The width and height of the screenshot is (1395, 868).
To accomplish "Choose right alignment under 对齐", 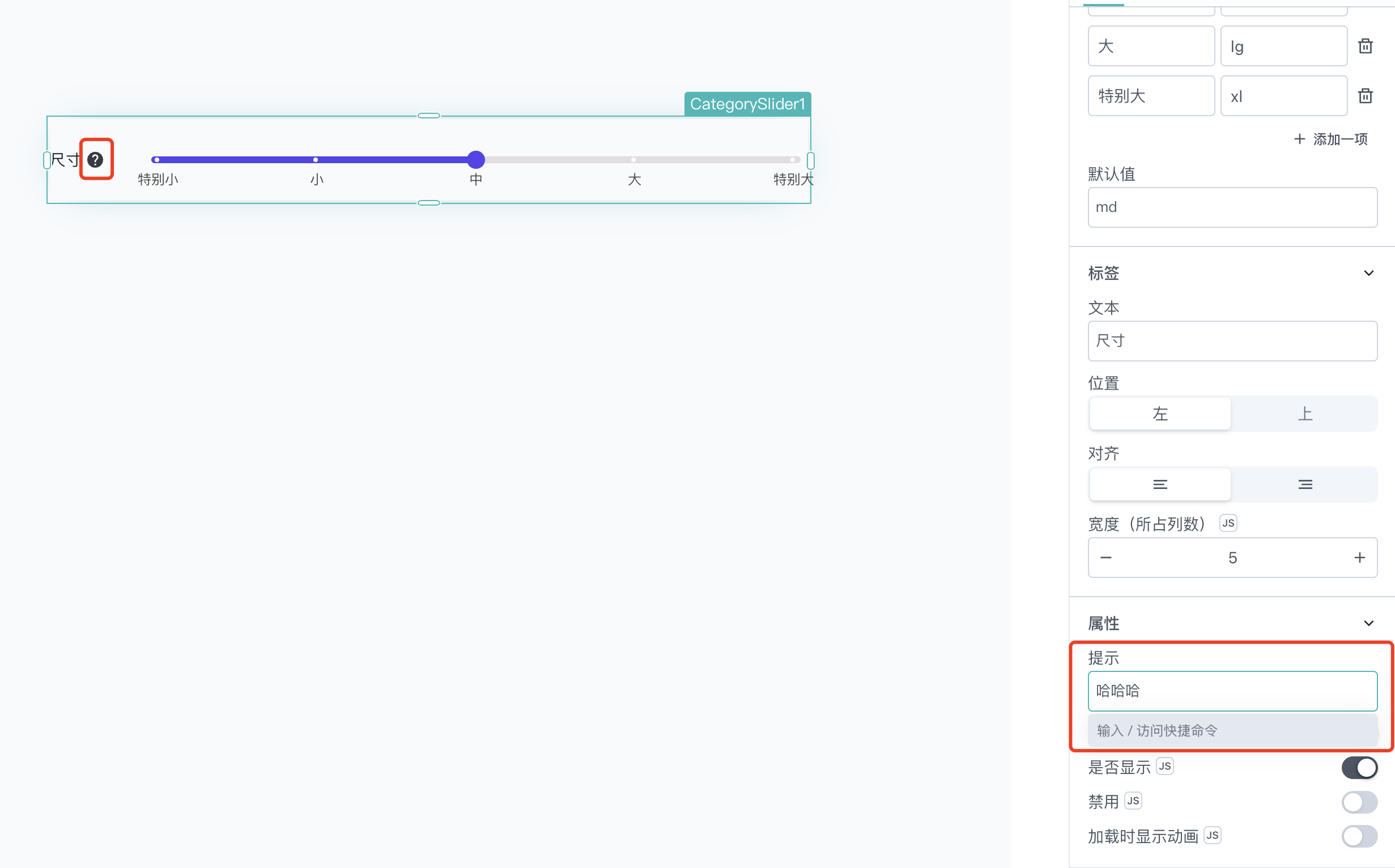I will (x=1305, y=484).
